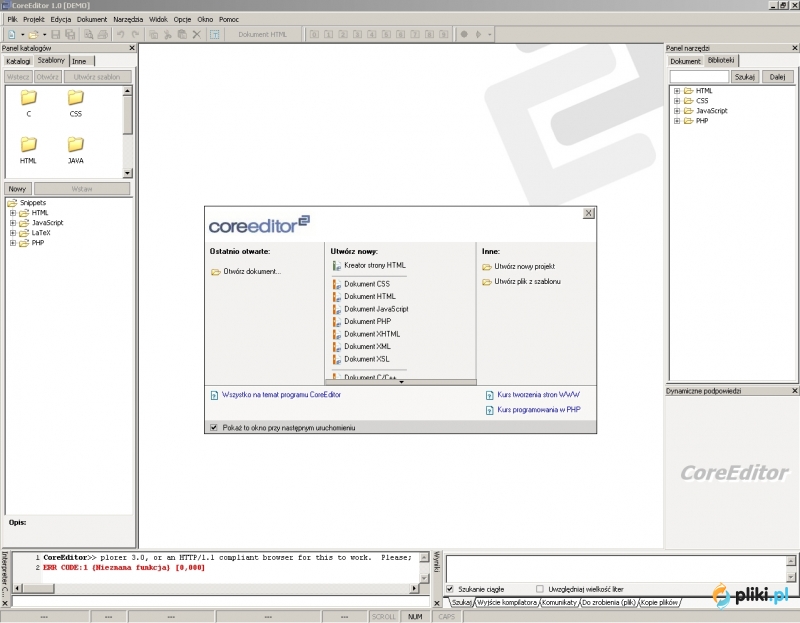Click the Redo toolbar icon
This screenshot has height=623, width=800.
pos(135,35)
